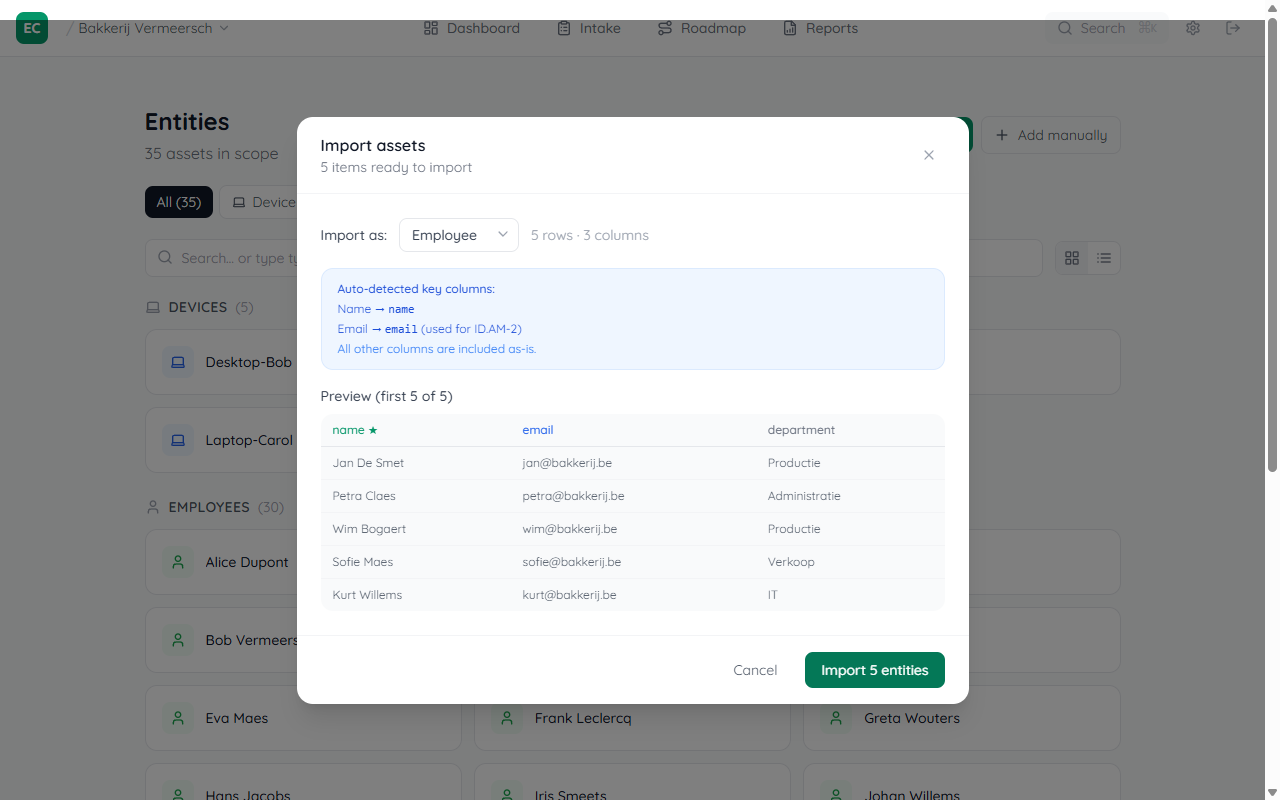Open the "Import as" dropdown showing Employee
Screen dimensions: 1280x800
(459, 235)
